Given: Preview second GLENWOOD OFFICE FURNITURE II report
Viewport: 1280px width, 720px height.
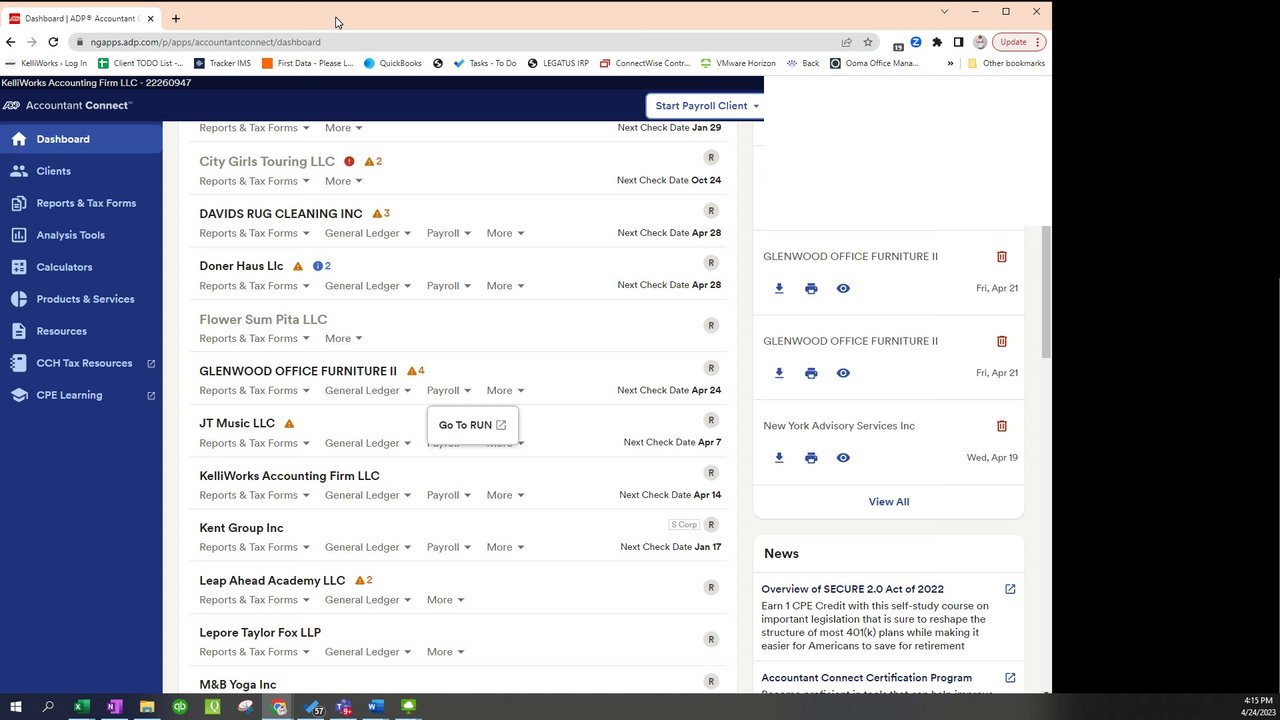Looking at the screenshot, I should (843, 373).
